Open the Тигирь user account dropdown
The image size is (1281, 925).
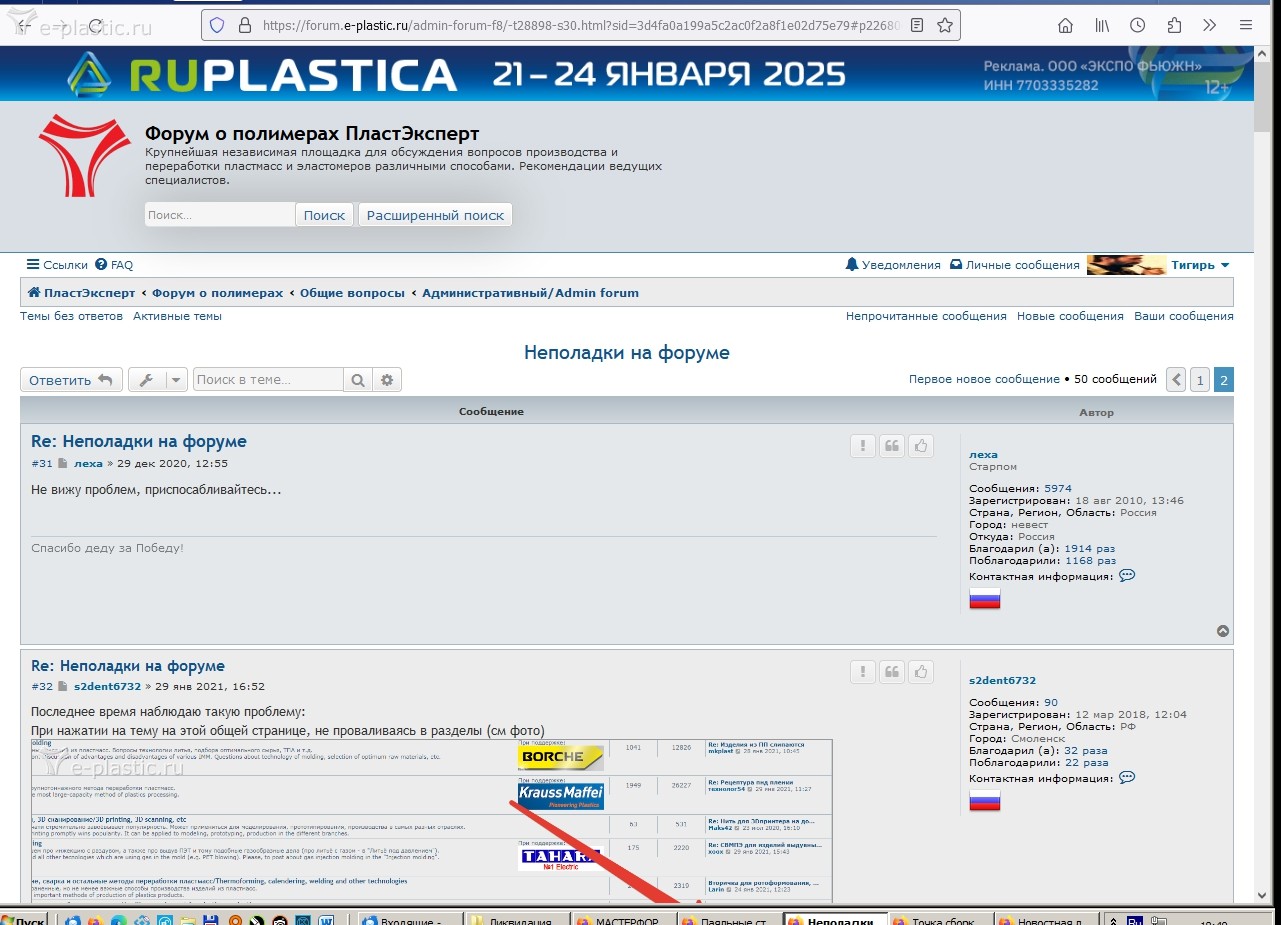(1200, 265)
